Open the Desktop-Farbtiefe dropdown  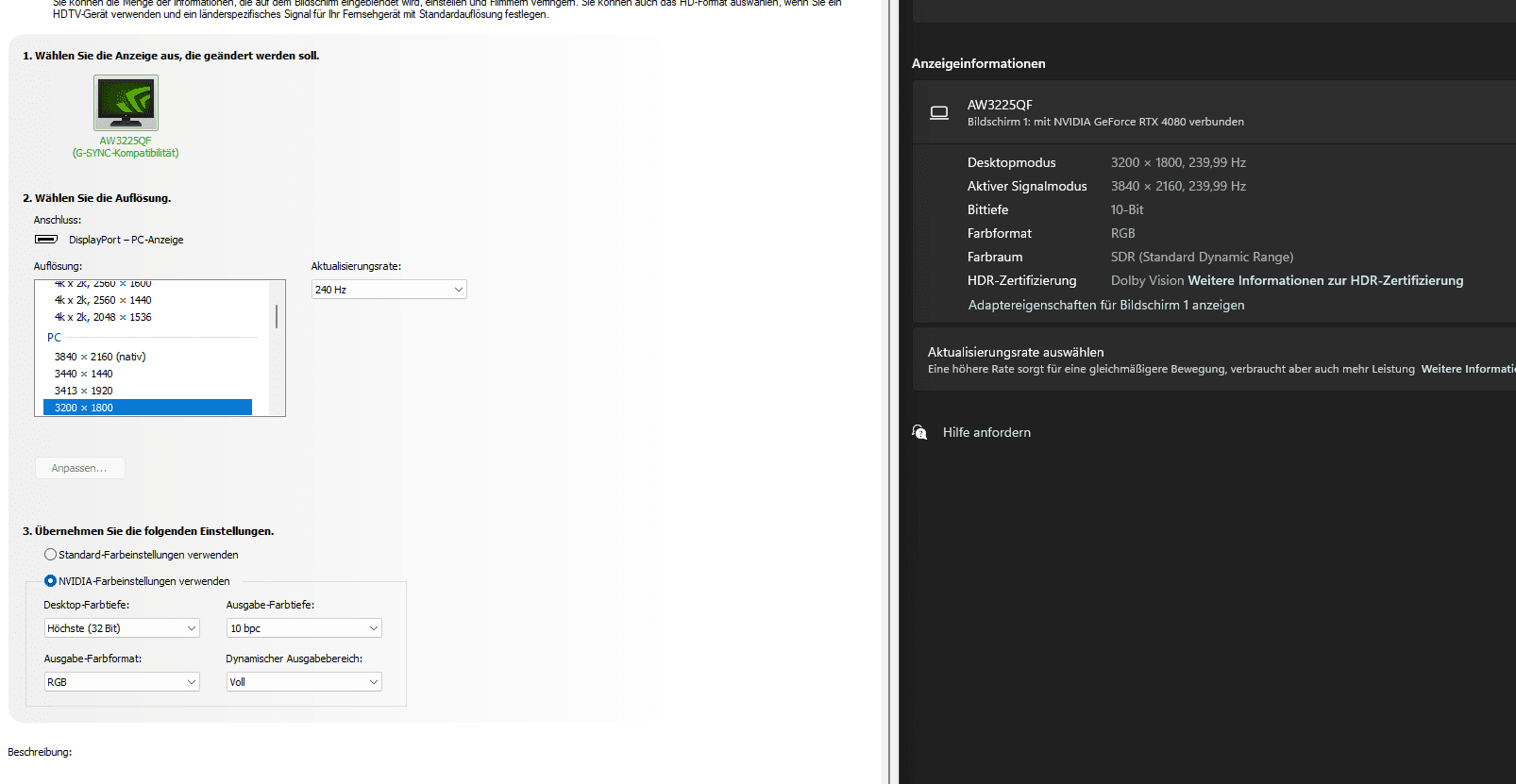click(x=122, y=628)
